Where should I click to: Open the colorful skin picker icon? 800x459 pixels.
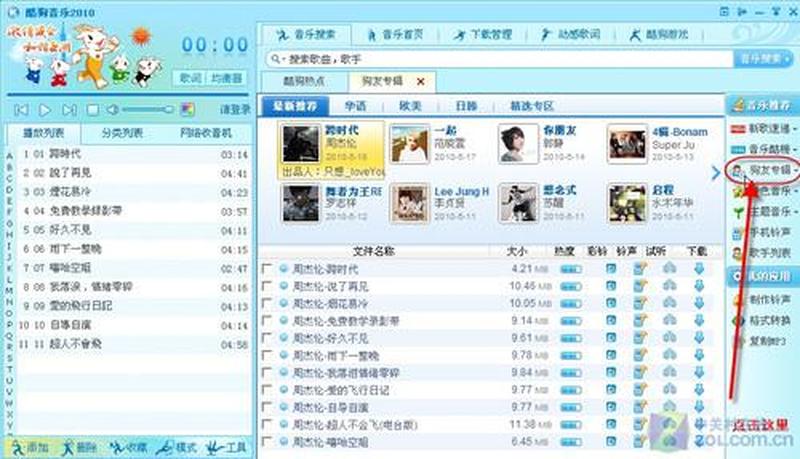click(x=187, y=109)
